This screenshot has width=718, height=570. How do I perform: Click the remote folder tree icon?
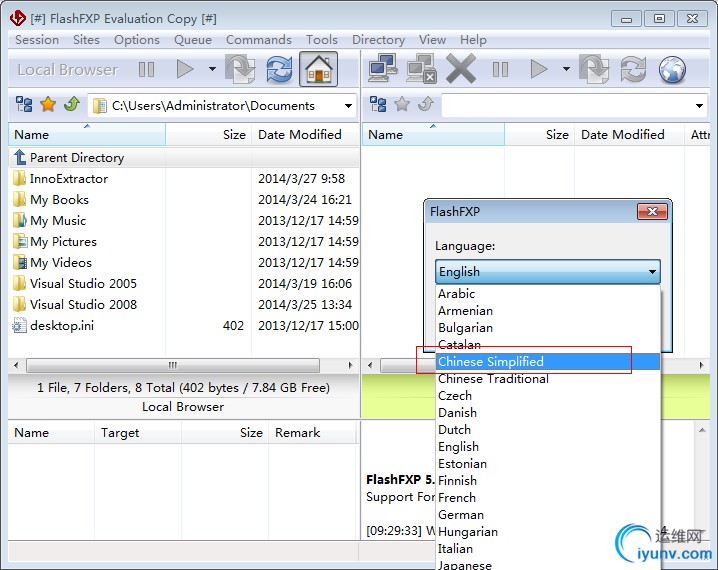(x=378, y=104)
